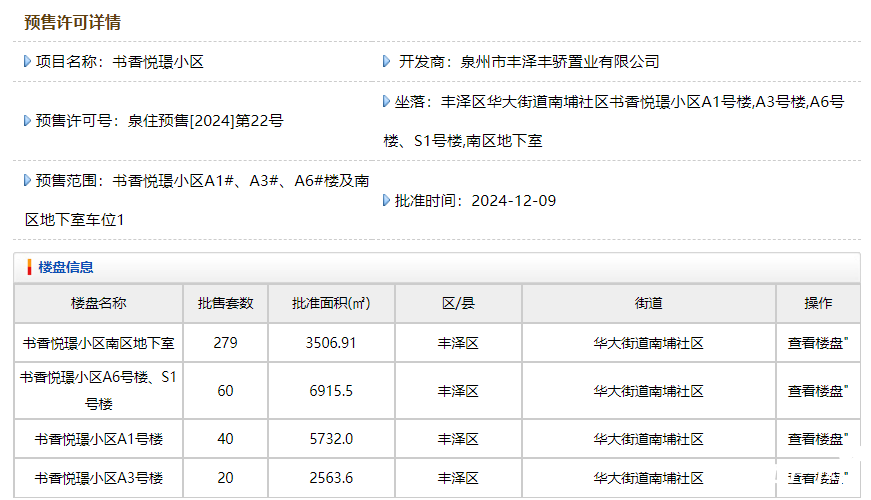The width and height of the screenshot is (871, 500).
Task: Click permit number 泉住预售[2024]第22号
Action: point(206,121)
